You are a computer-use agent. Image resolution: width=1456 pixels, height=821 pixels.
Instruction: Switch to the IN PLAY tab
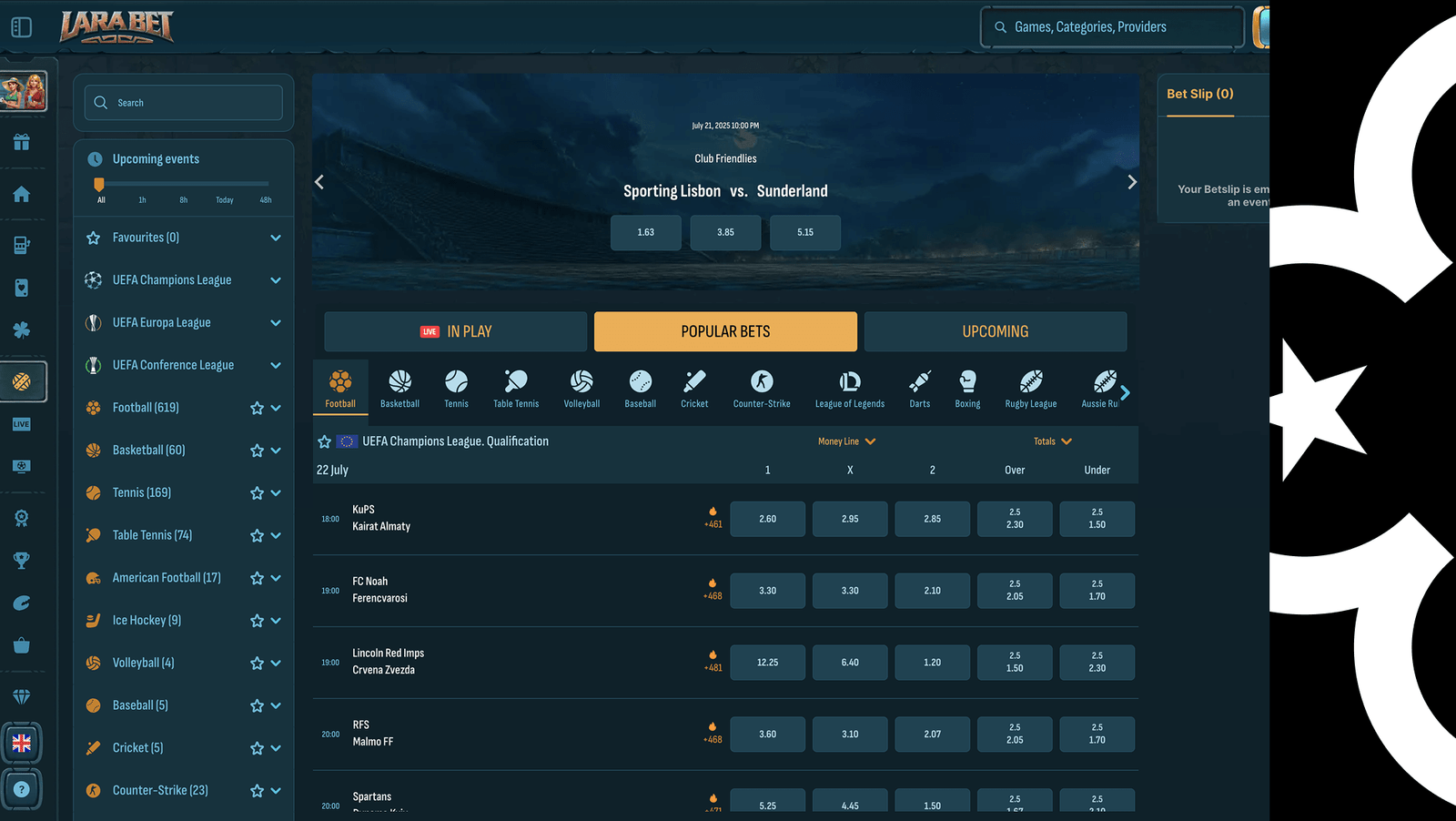(x=455, y=331)
